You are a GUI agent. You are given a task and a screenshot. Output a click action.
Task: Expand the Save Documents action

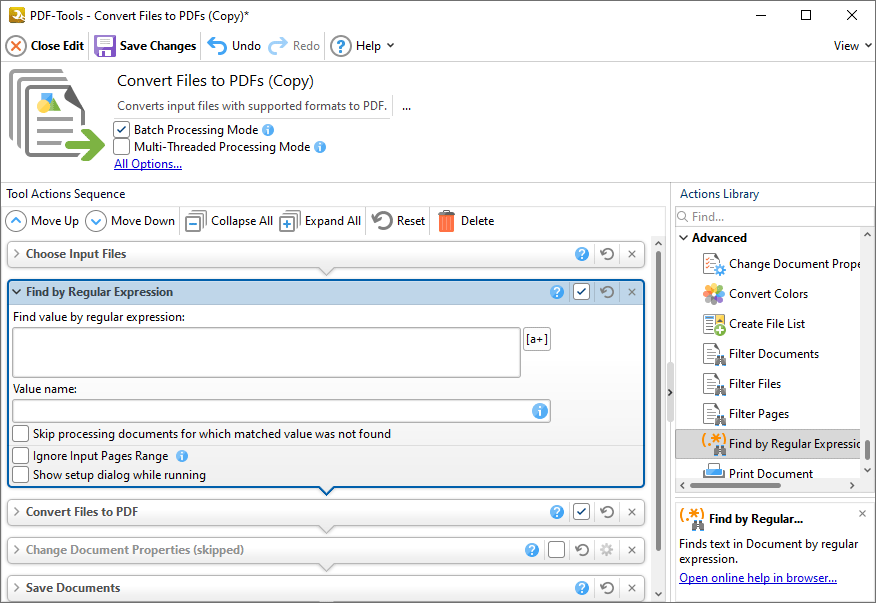tap(17, 588)
